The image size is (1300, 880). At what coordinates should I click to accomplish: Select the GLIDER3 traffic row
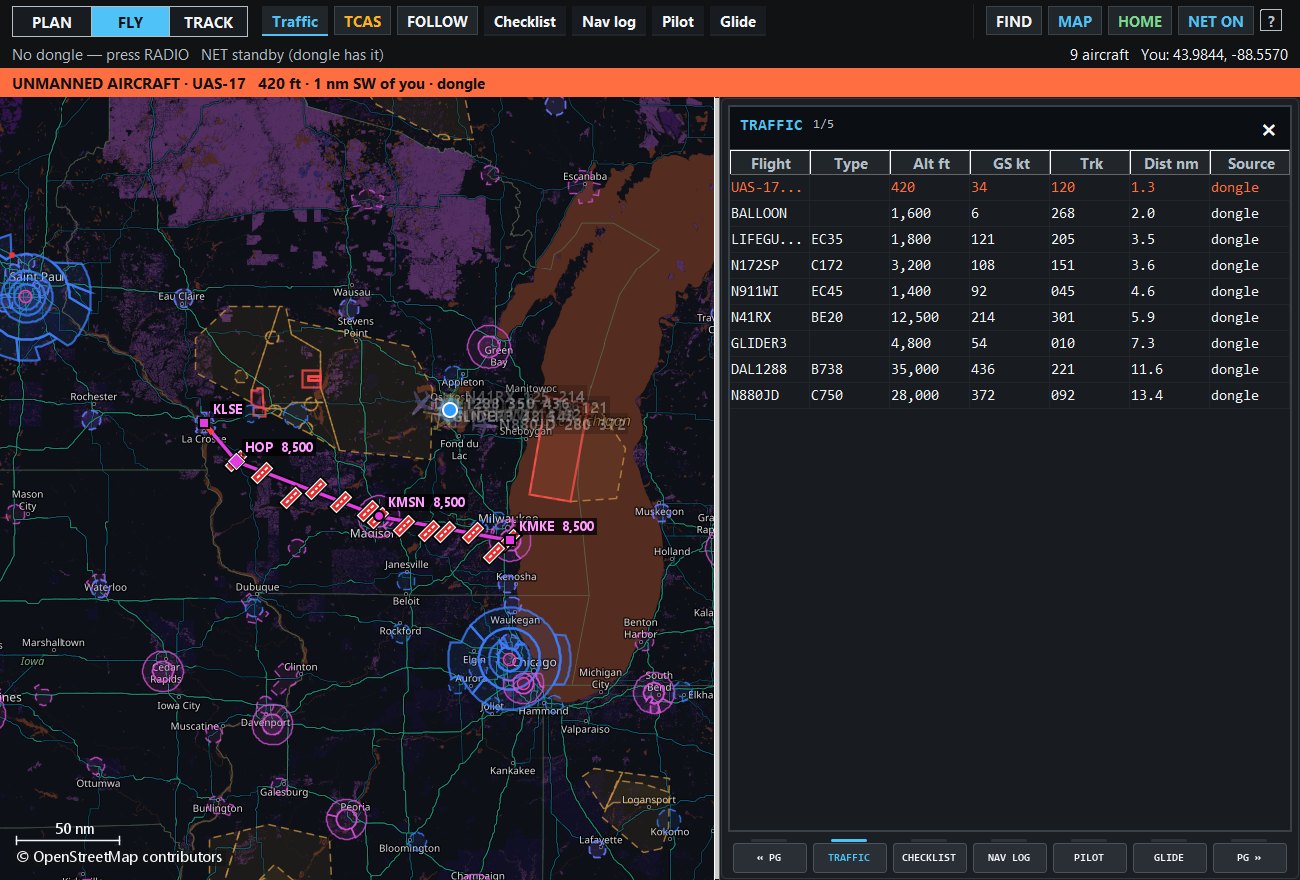1010,343
